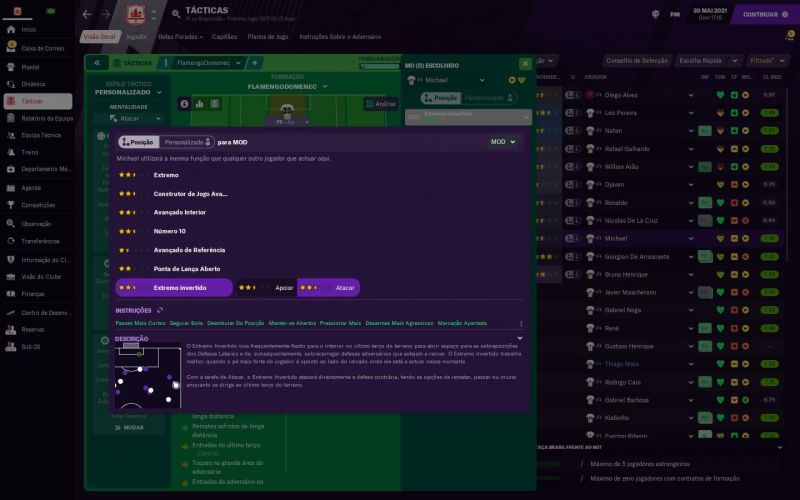Image resolution: width=800 pixels, height=500 pixels.
Task: Collapse the Descrição section chevron
Action: [520, 338]
